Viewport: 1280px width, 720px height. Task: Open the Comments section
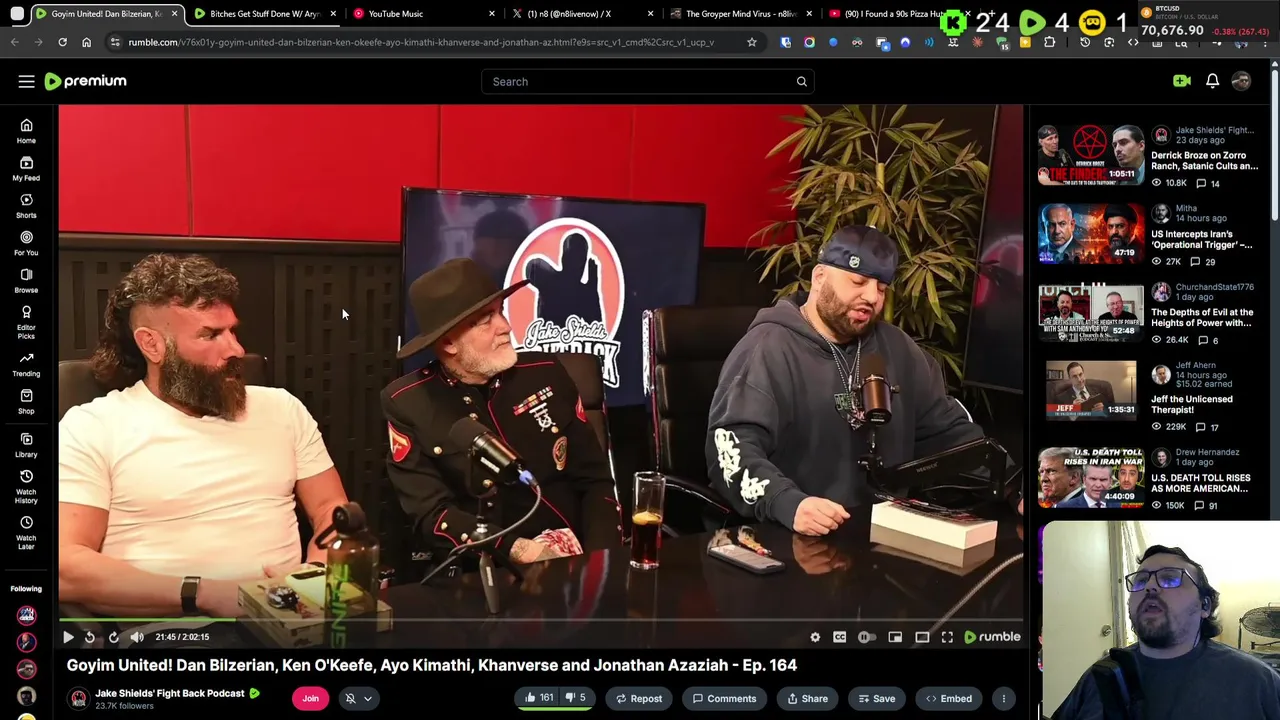(x=724, y=699)
